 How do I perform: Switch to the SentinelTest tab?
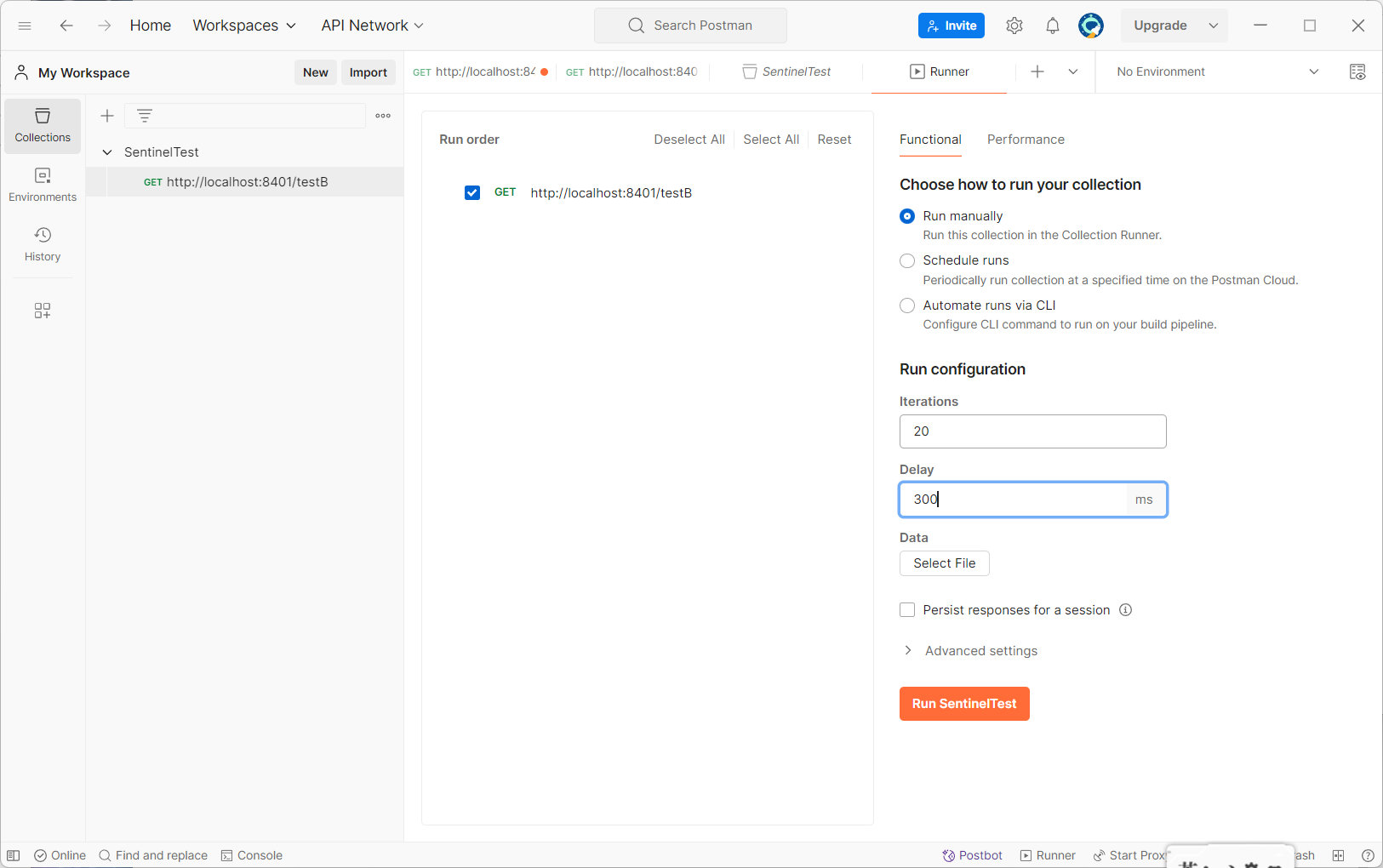pos(786,71)
